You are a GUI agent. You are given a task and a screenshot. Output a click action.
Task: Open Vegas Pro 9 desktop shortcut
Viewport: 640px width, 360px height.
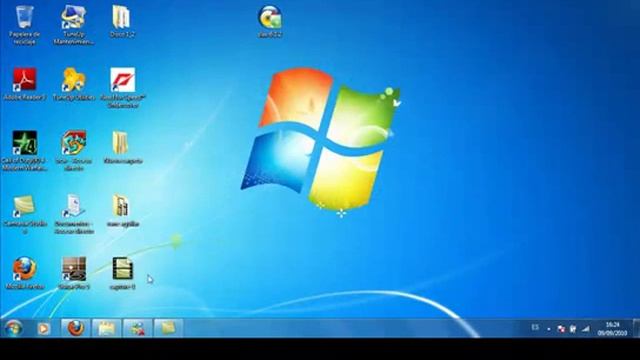(x=74, y=273)
